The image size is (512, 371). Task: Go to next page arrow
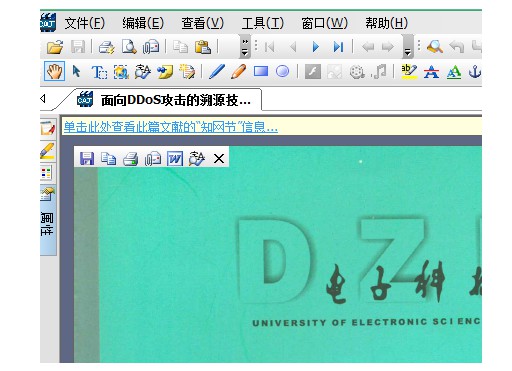click(x=315, y=47)
